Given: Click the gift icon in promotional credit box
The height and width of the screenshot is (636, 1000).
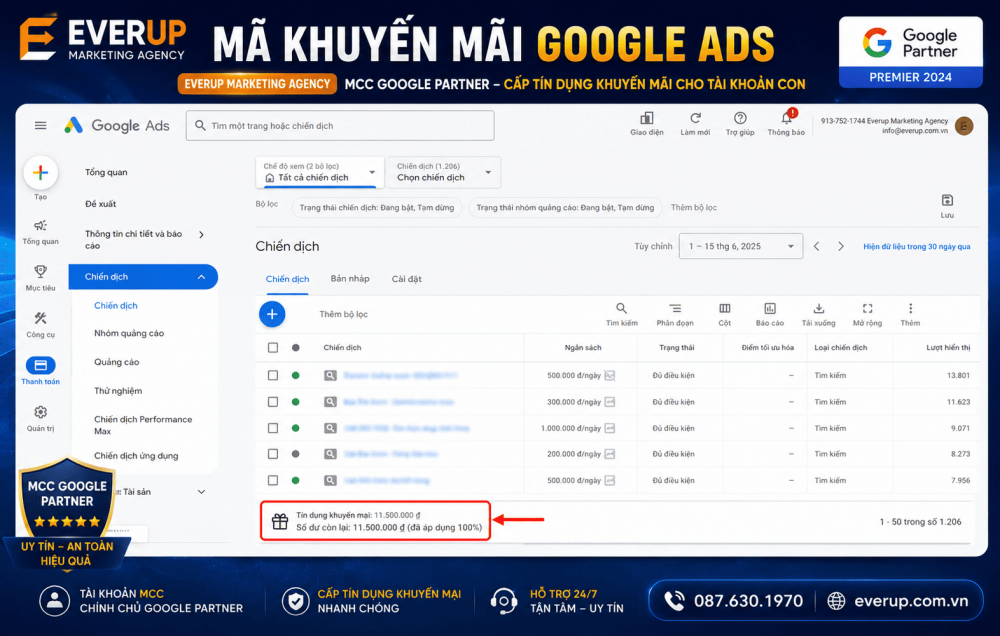Looking at the screenshot, I should pyautogui.click(x=280, y=521).
